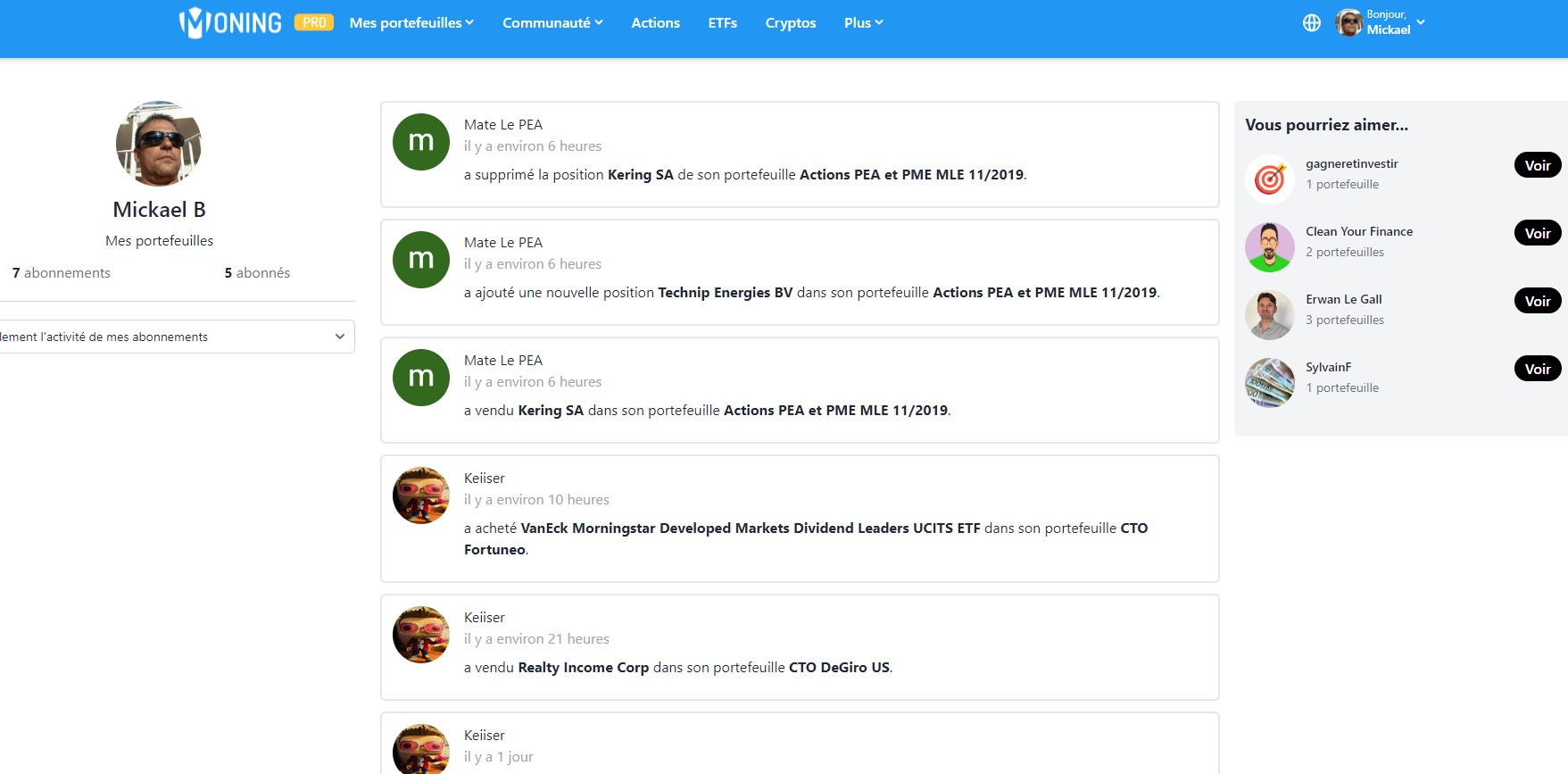
Task: Go to the ETFs page
Action: (722, 22)
